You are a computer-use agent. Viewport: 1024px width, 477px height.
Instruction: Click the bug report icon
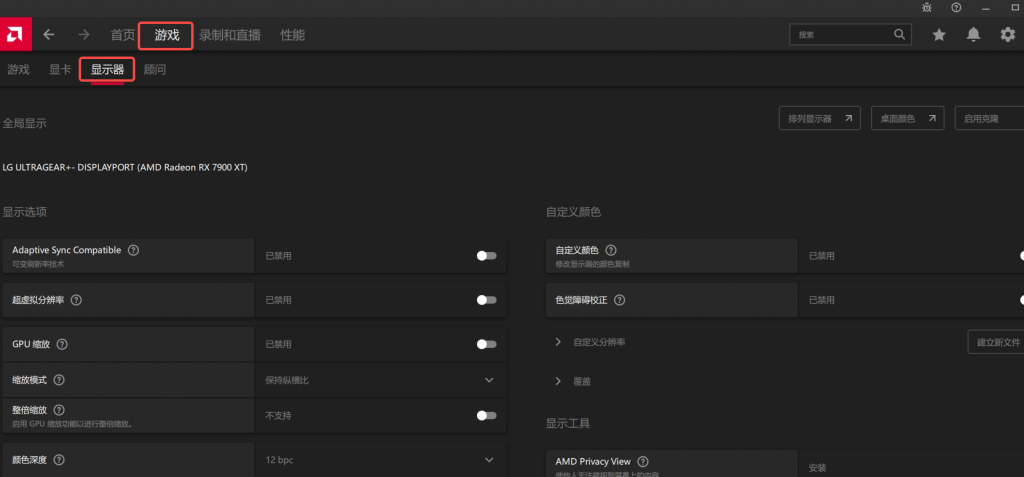click(927, 7)
